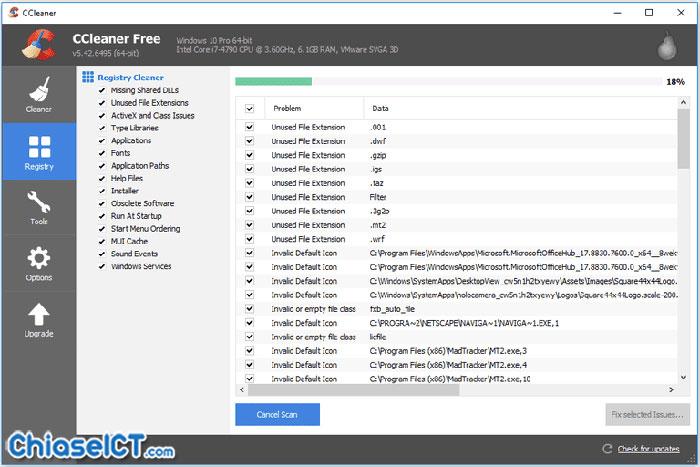Uncheck the .gzip row checkbox
This screenshot has height=467, width=700.
[x=250, y=155]
